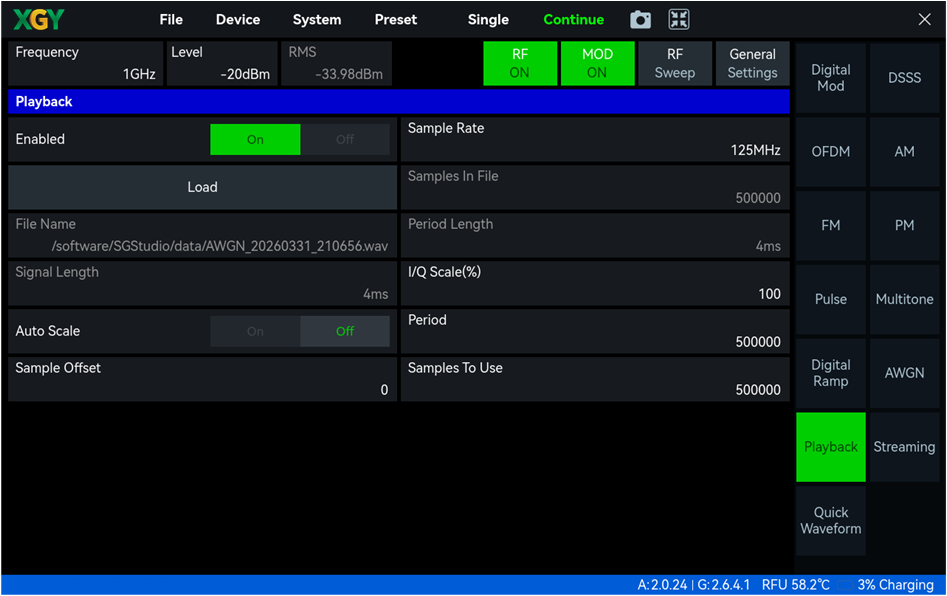Open the File menu
Screen dimensions: 947x596
coord(171,19)
